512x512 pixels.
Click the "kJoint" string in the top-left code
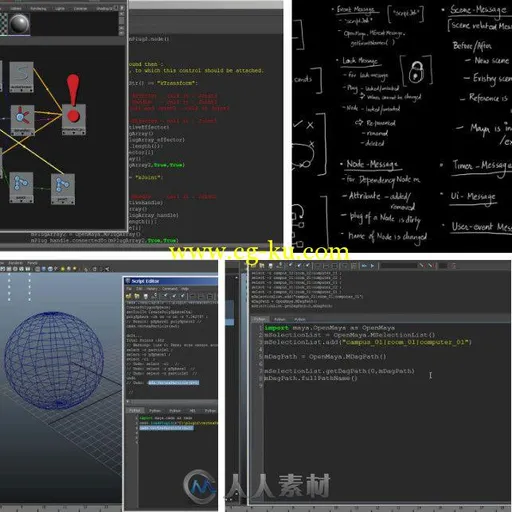pos(148,177)
